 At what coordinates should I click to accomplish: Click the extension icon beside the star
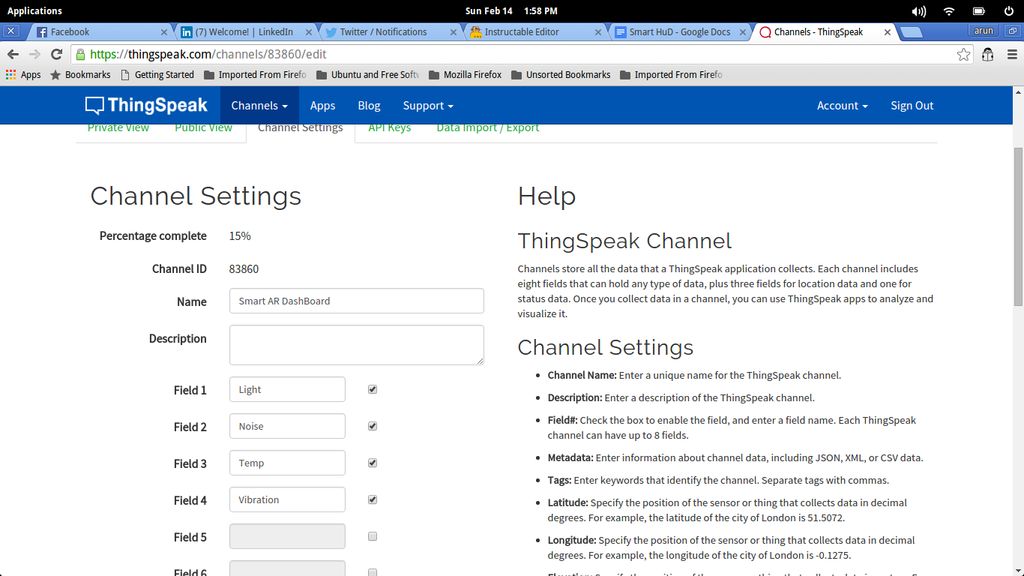987,55
